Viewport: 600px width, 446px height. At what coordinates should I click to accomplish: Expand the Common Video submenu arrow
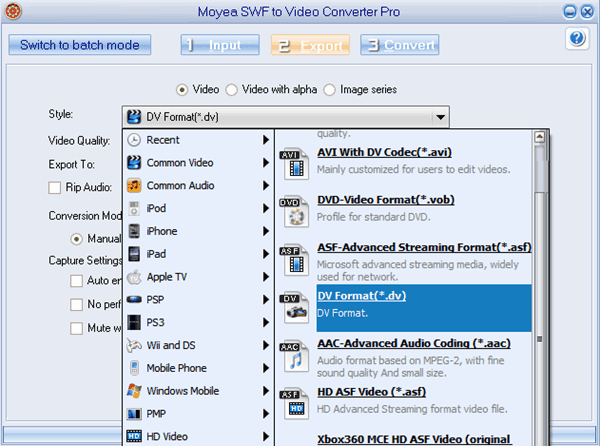click(x=266, y=163)
